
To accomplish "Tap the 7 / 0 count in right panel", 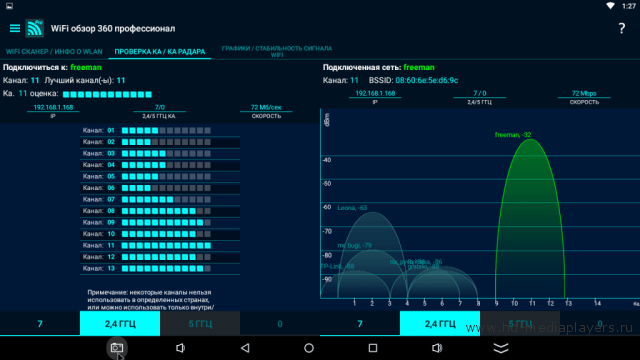I will (x=480, y=93).
